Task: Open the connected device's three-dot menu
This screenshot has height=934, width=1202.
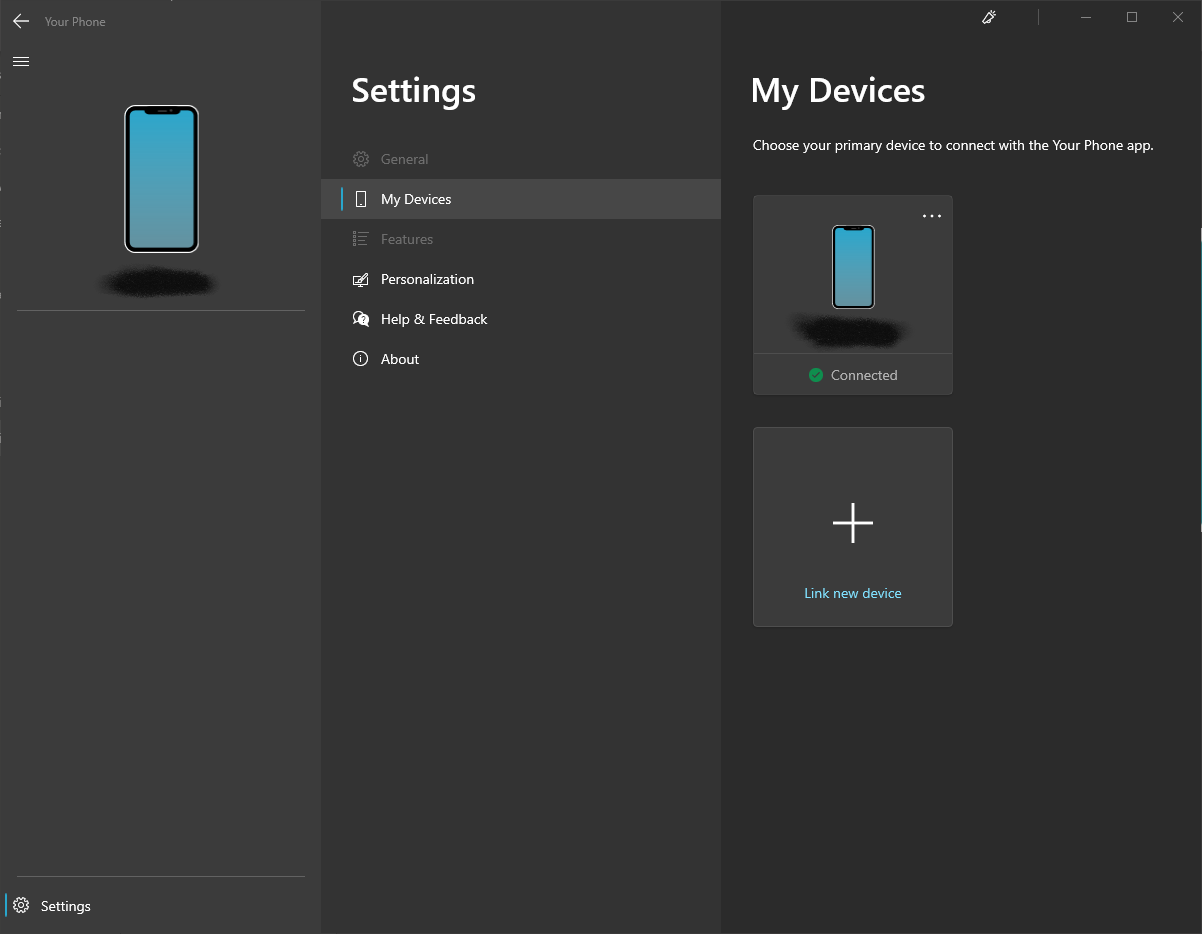Action: pos(932,216)
